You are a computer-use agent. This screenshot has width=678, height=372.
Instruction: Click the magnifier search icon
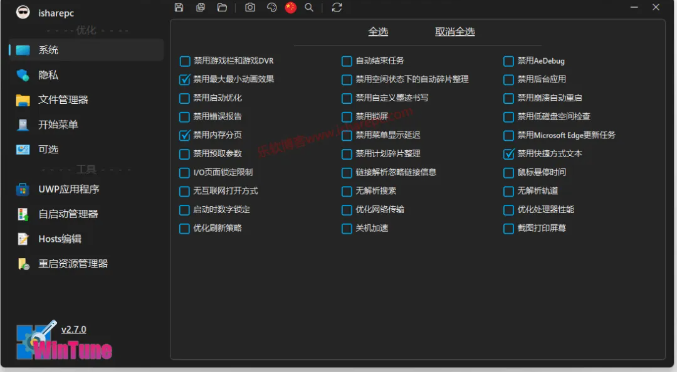click(309, 7)
